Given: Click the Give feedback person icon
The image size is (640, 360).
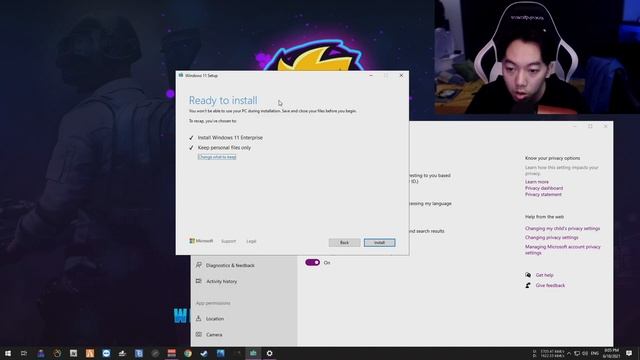Looking at the screenshot, I should pyautogui.click(x=528, y=285).
